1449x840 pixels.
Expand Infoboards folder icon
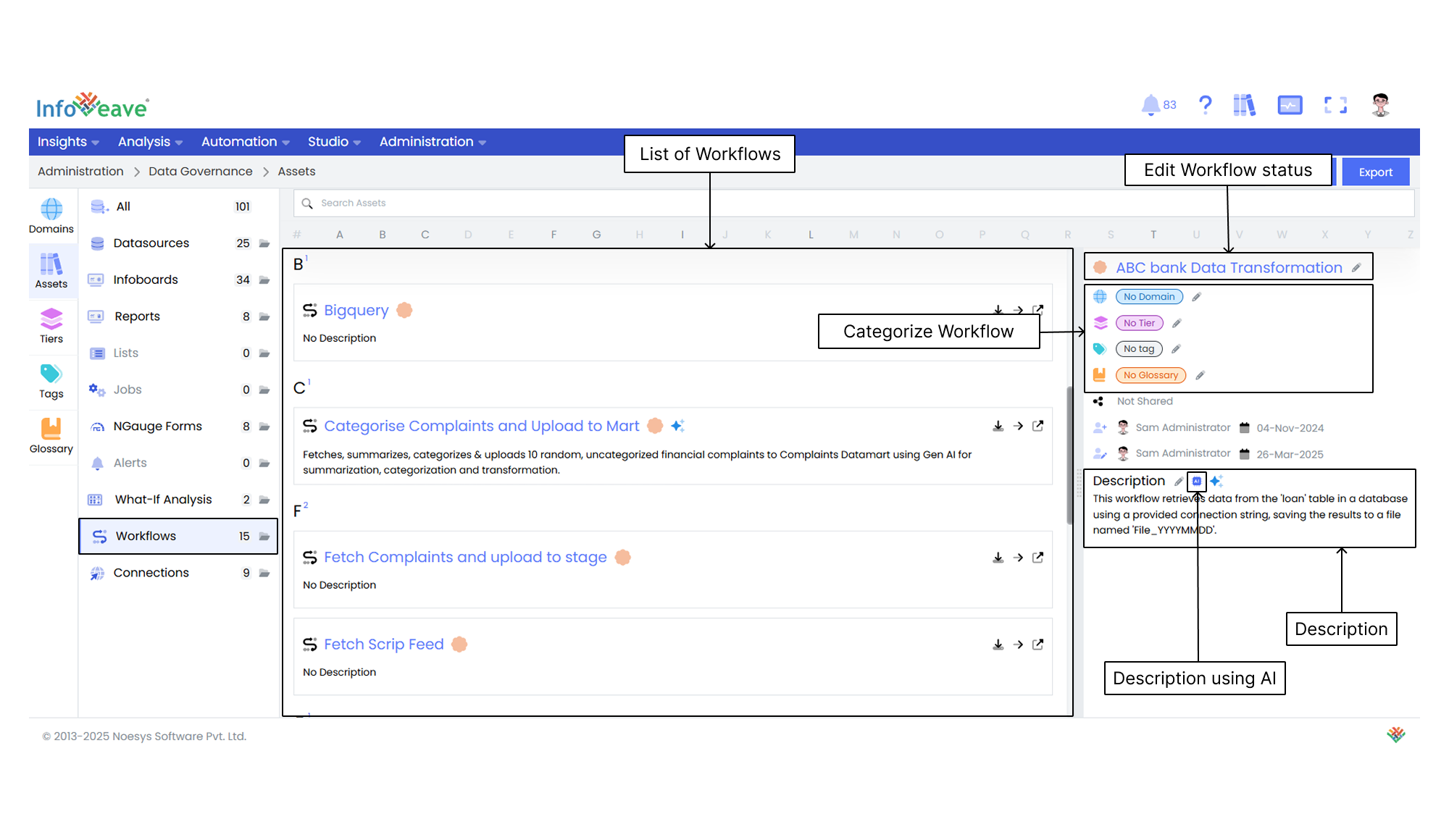click(264, 280)
